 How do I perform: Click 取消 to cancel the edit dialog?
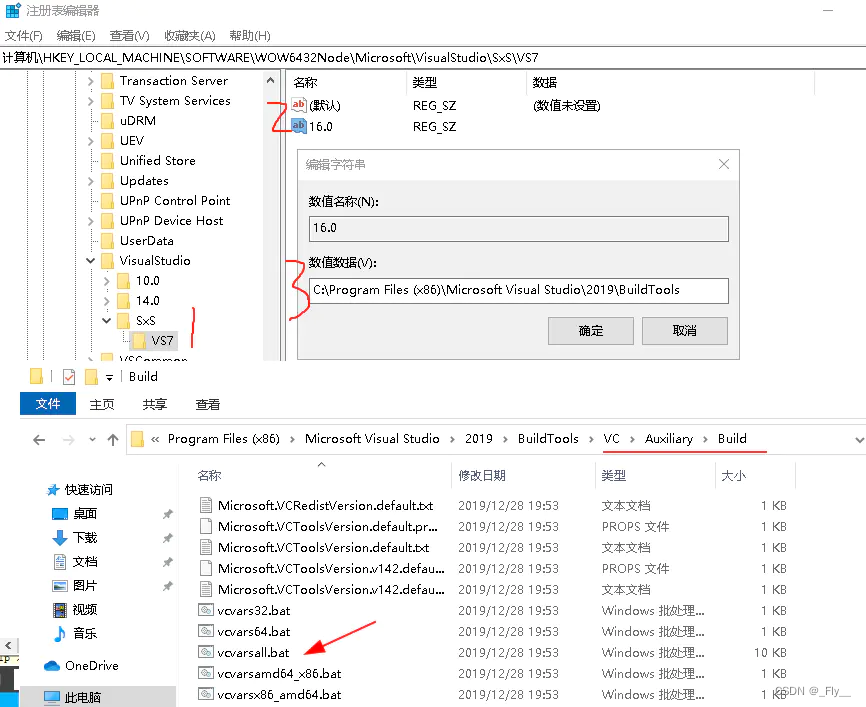(685, 330)
